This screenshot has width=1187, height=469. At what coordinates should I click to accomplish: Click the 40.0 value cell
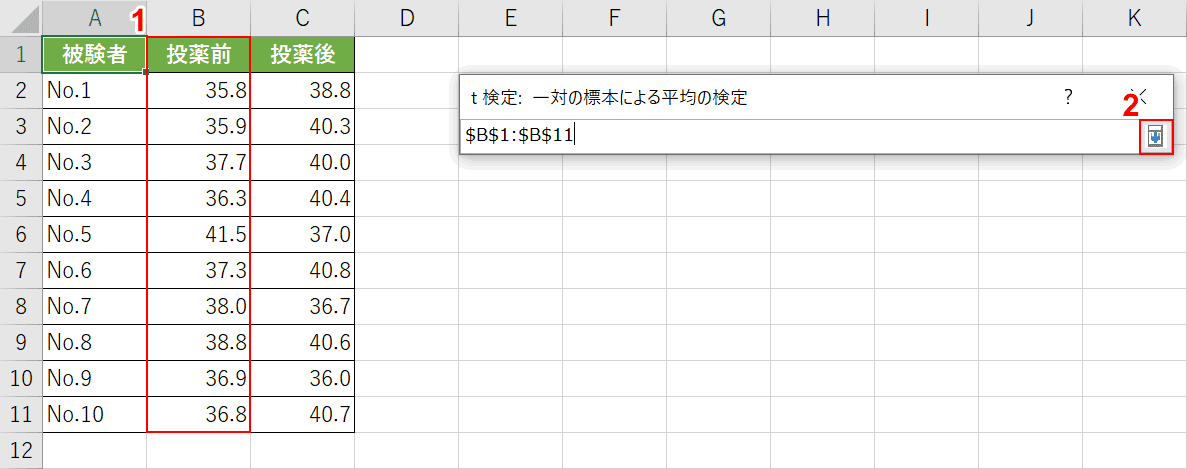[302, 163]
